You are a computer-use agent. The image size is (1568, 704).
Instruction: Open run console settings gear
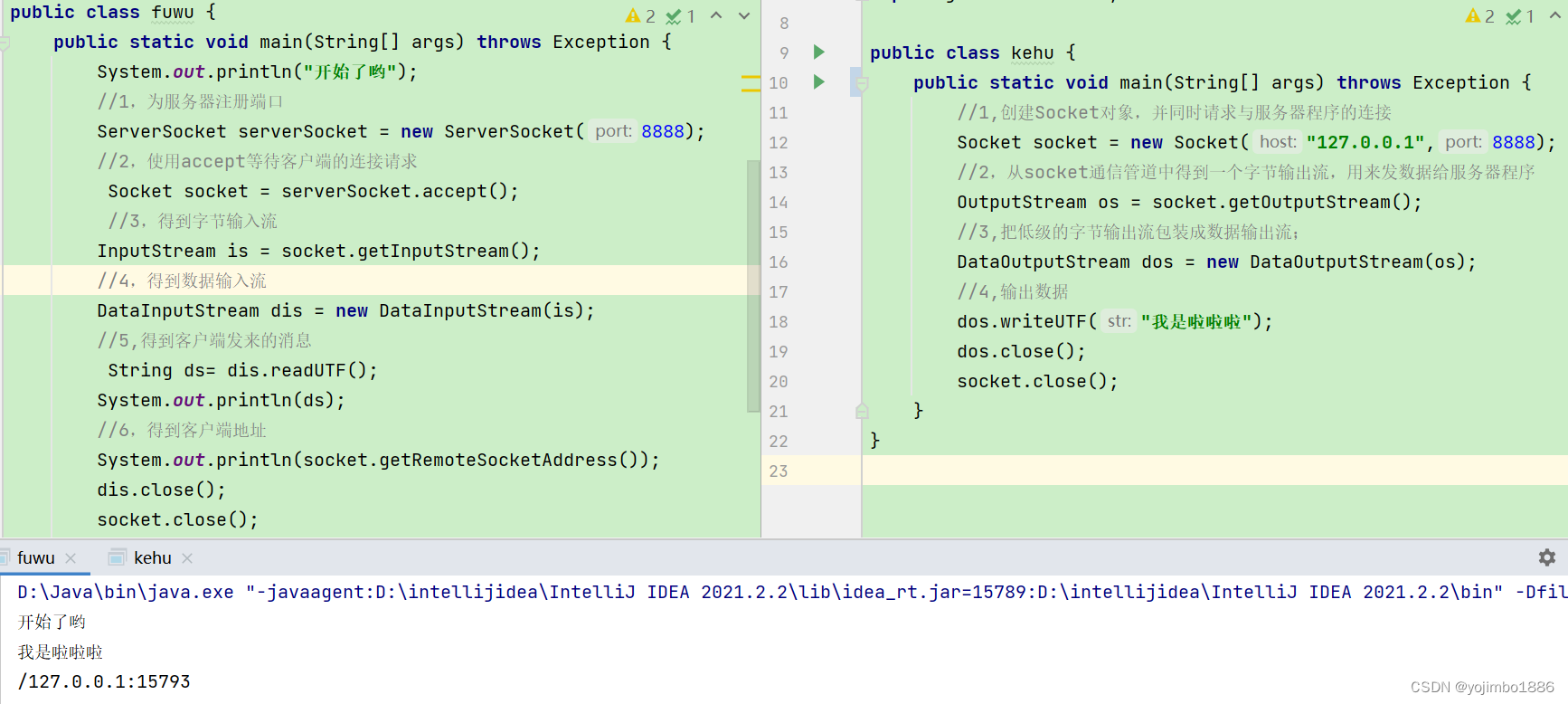pos(1547,557)
